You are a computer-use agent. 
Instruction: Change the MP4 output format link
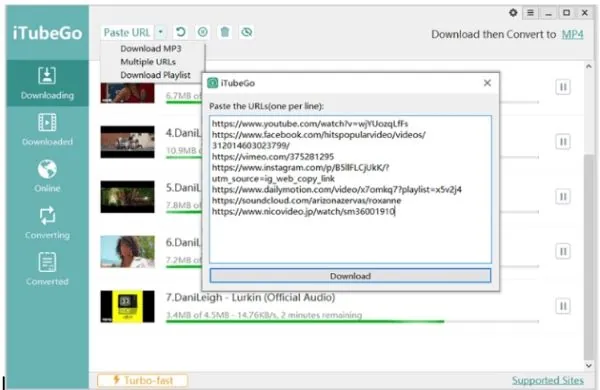pos(572,34)
